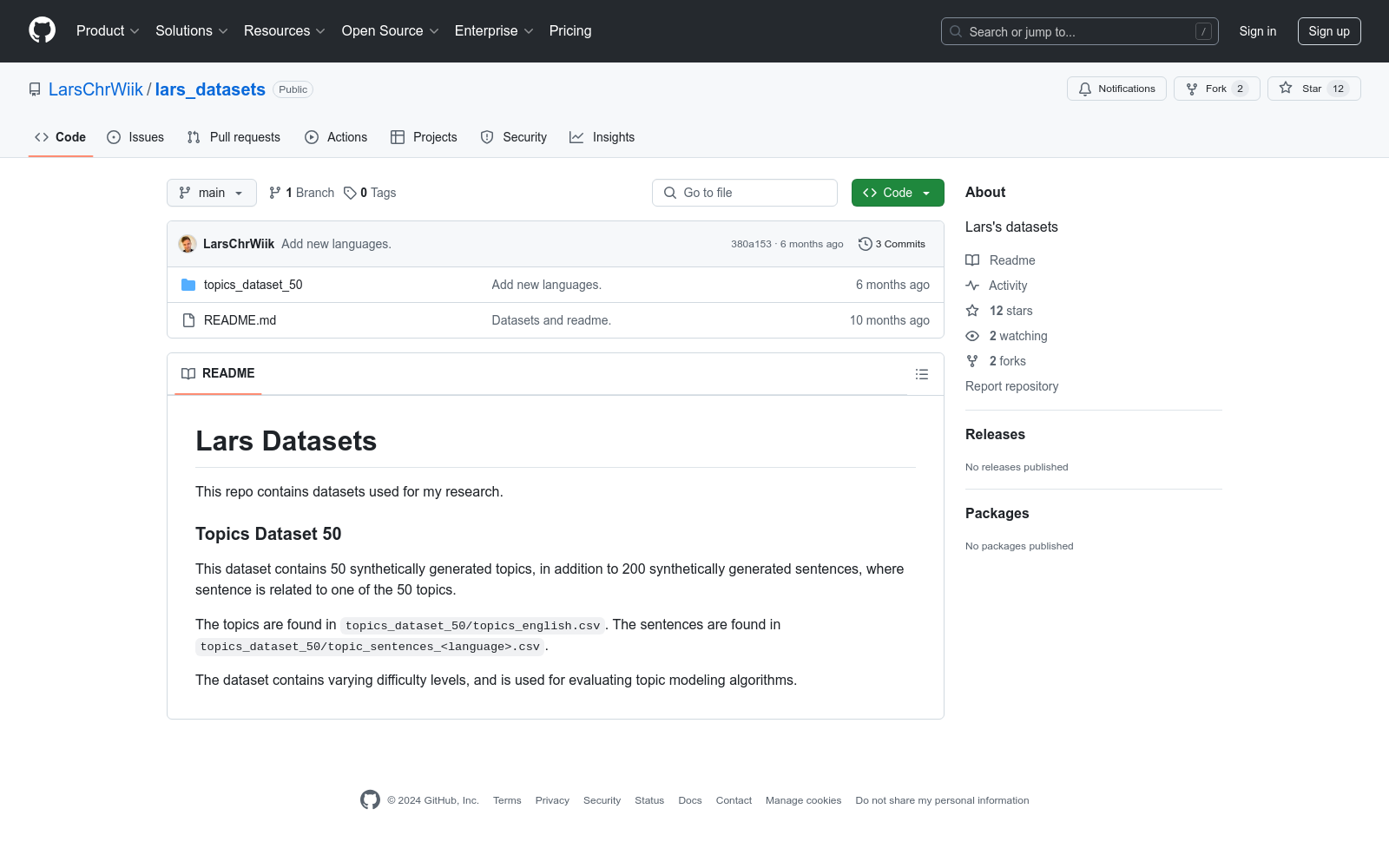Open the Releases heading link
The height and width of the screenshot is (868, 1389).
[995, 435]
